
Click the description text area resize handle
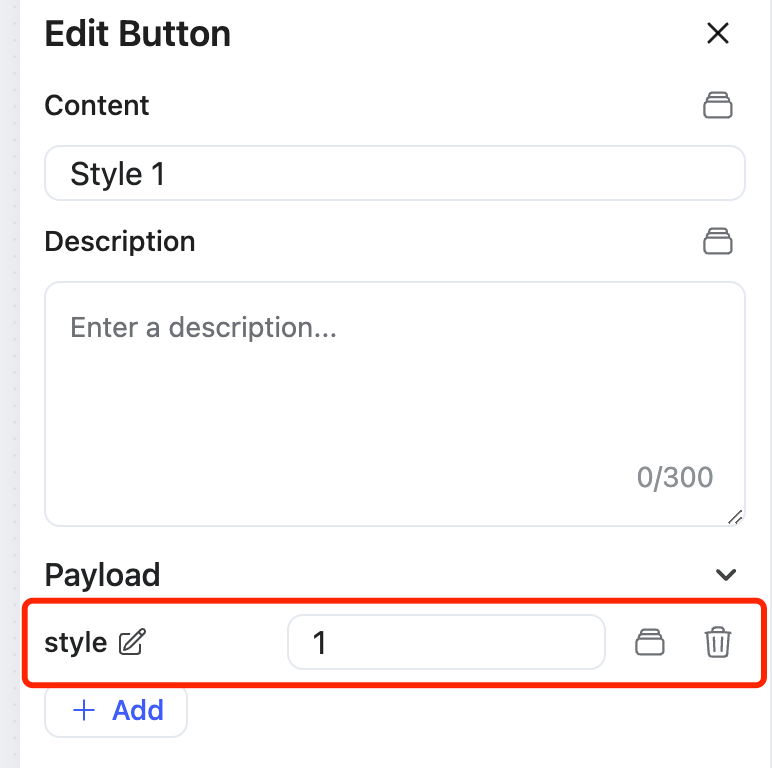[x=735, y=516]
